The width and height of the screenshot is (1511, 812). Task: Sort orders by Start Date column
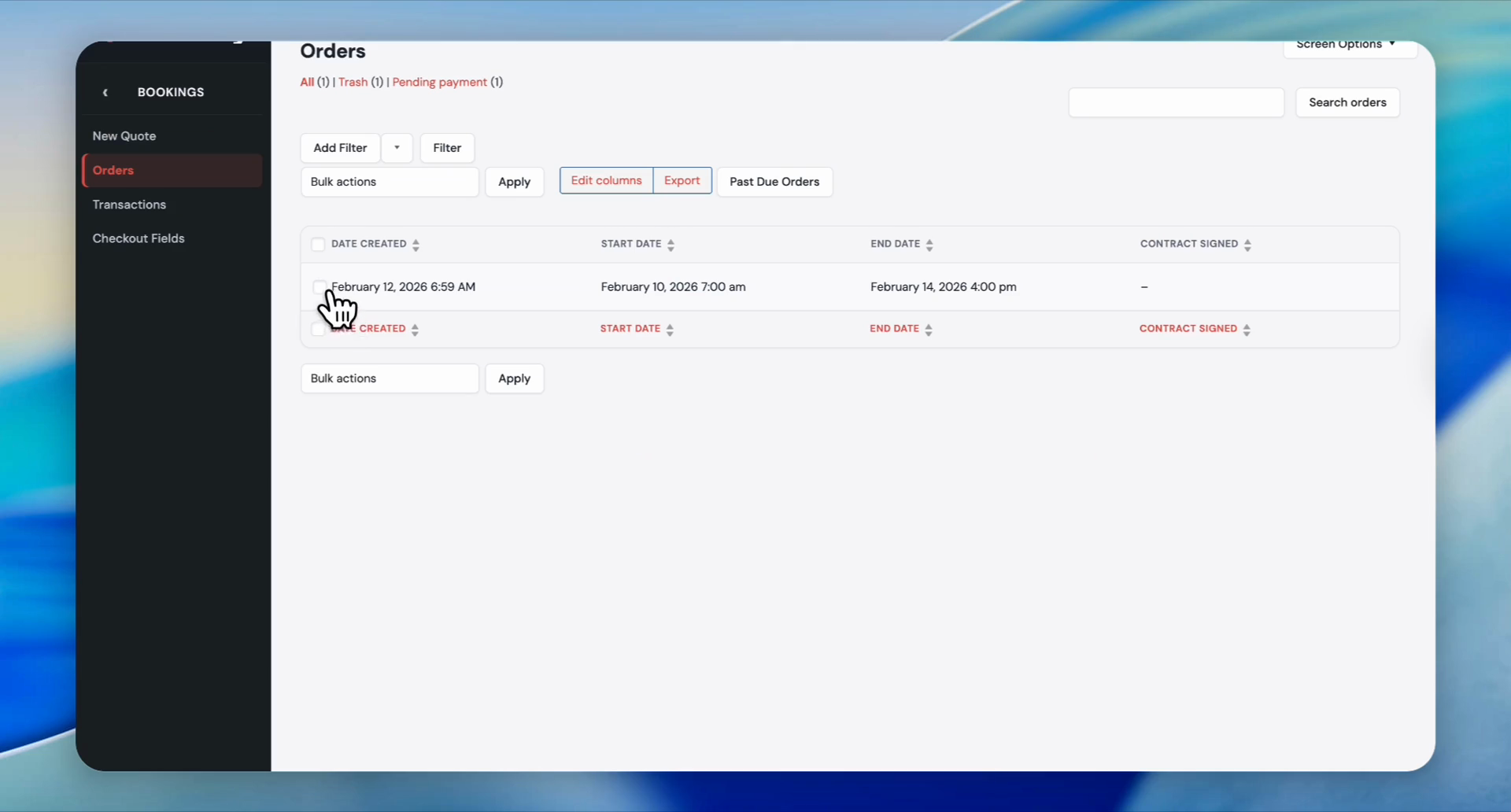tap(670, 245)
